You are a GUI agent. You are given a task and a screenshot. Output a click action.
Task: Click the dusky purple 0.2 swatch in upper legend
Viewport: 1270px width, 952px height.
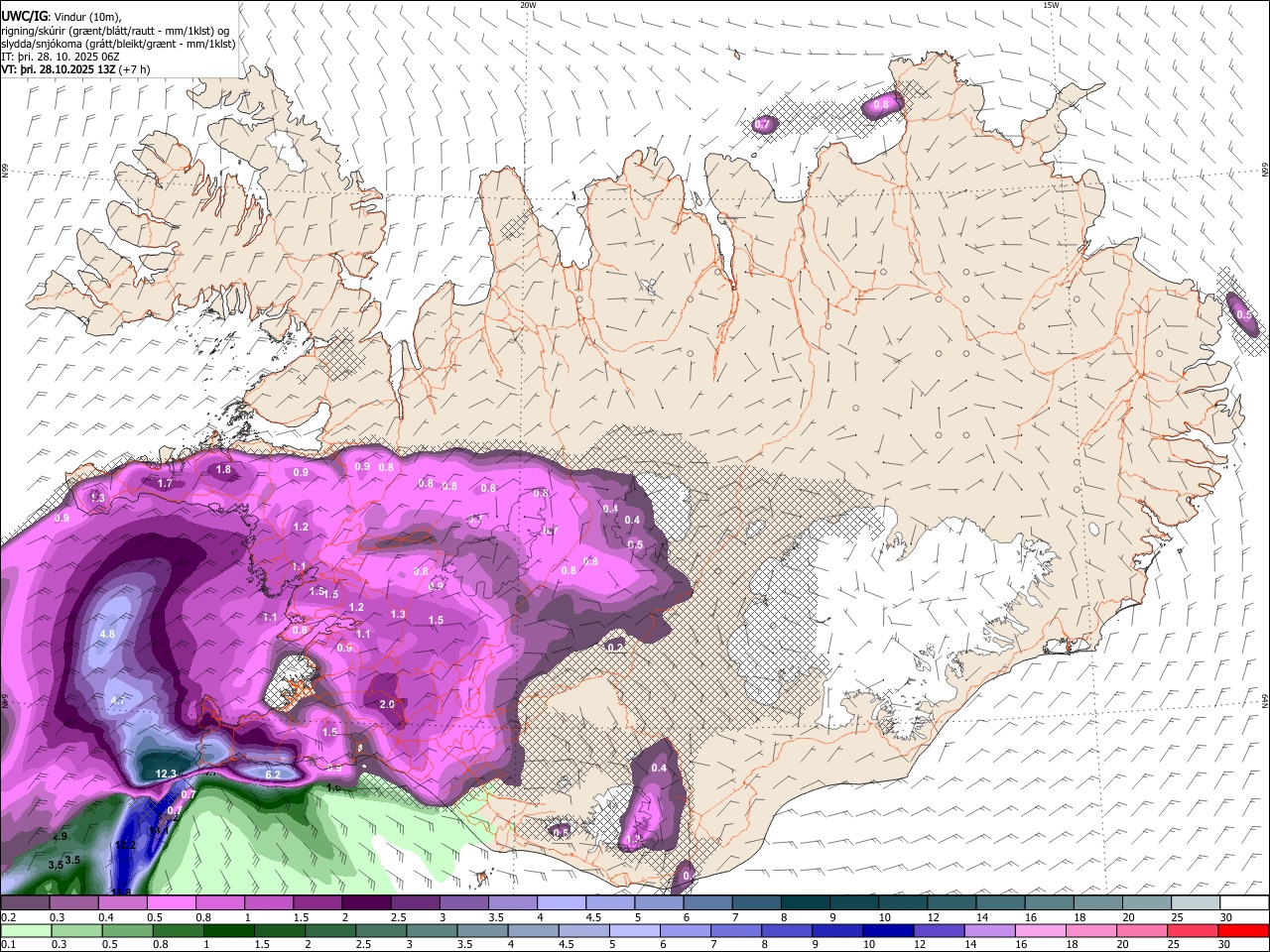click(x=25, y=902)
